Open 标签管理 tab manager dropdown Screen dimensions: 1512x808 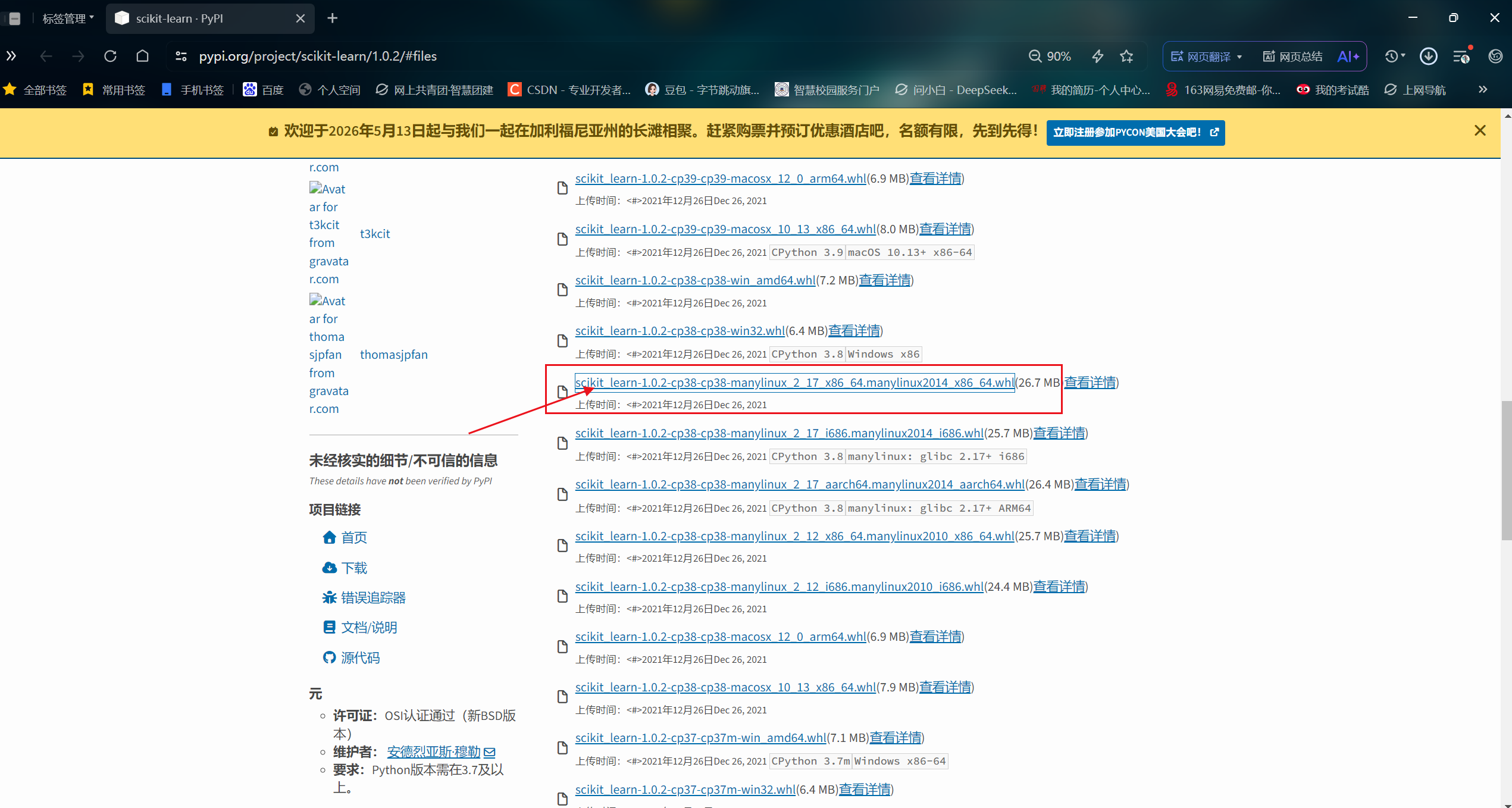point(67,18)
